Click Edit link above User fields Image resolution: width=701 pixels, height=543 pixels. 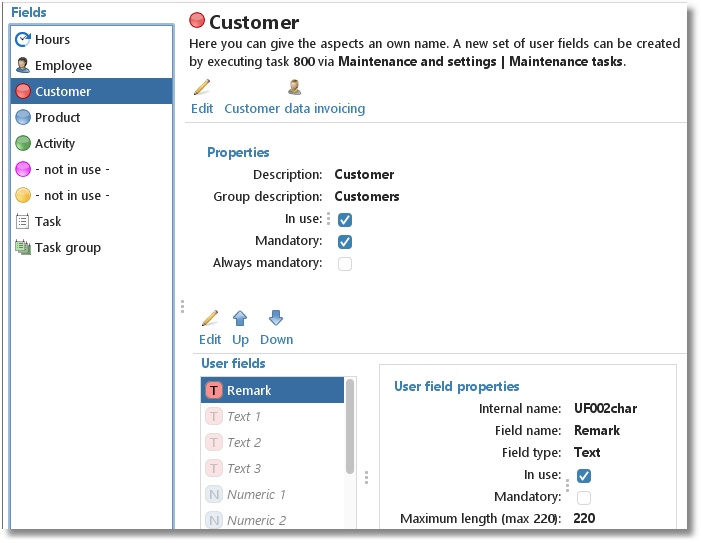coord(210,340)
